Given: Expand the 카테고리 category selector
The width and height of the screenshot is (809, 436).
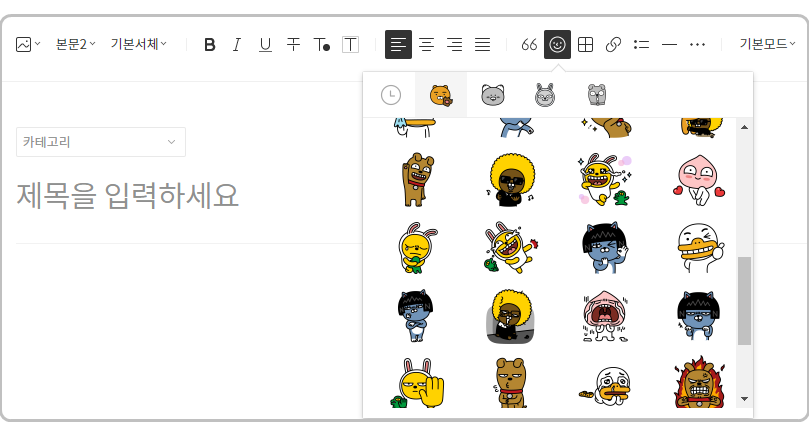Looking at the screenshot, I should (x=101, y=142).
